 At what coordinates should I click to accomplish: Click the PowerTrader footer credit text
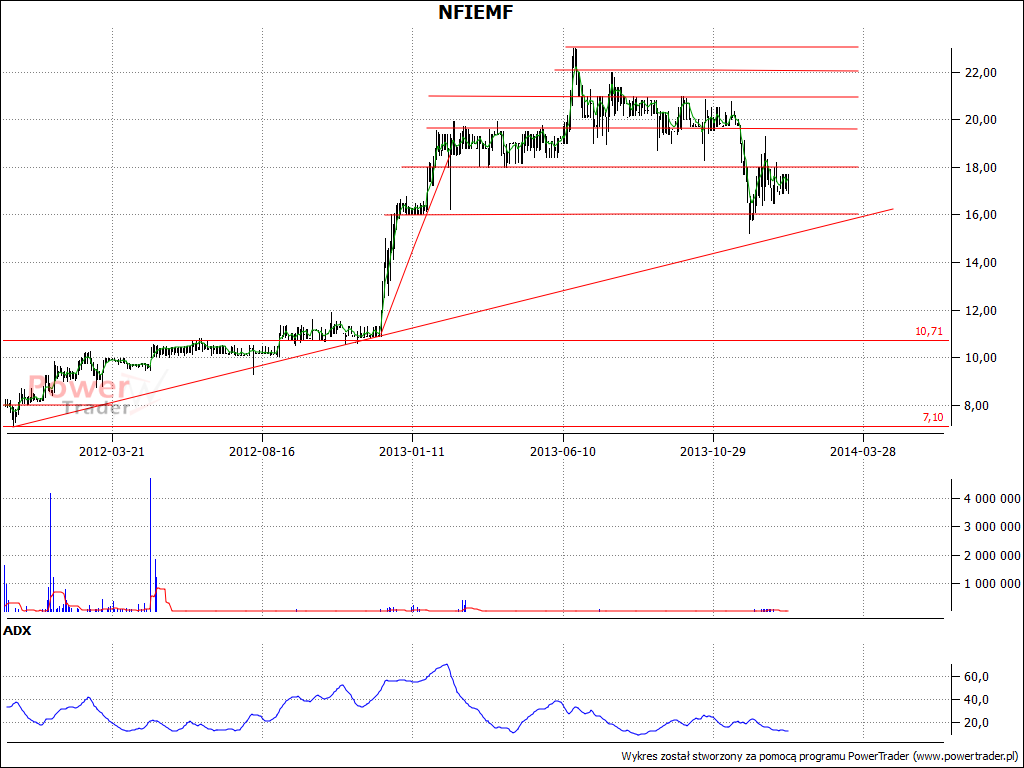[x=819, y=756]
